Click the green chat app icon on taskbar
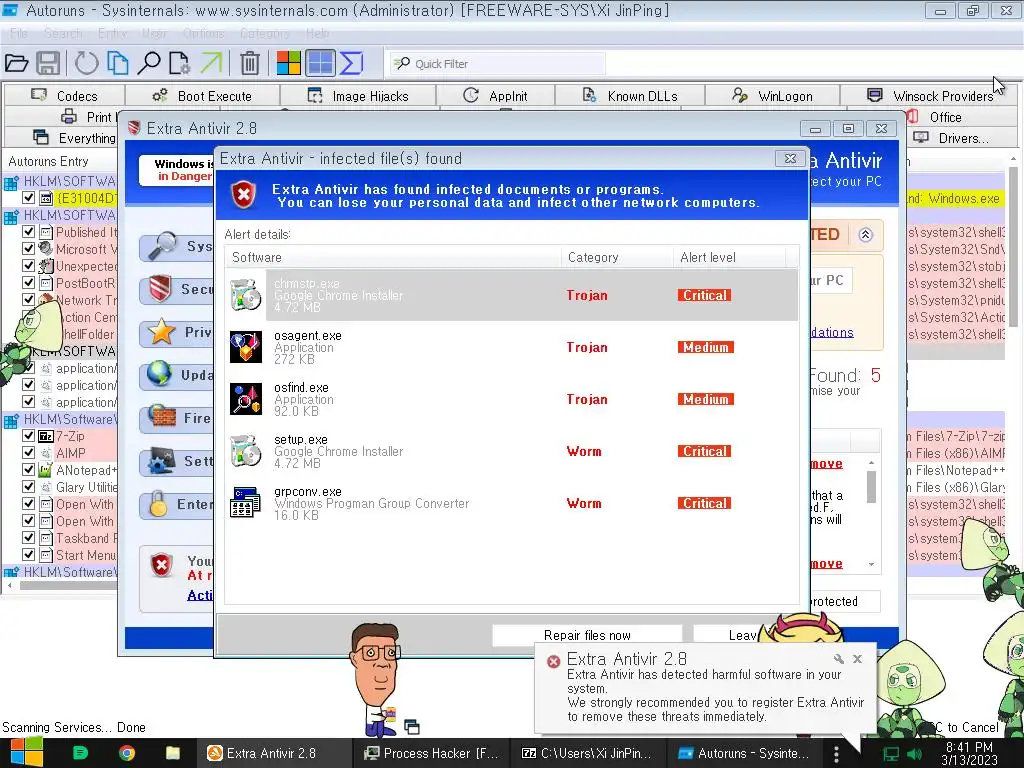 pos(80,753)
